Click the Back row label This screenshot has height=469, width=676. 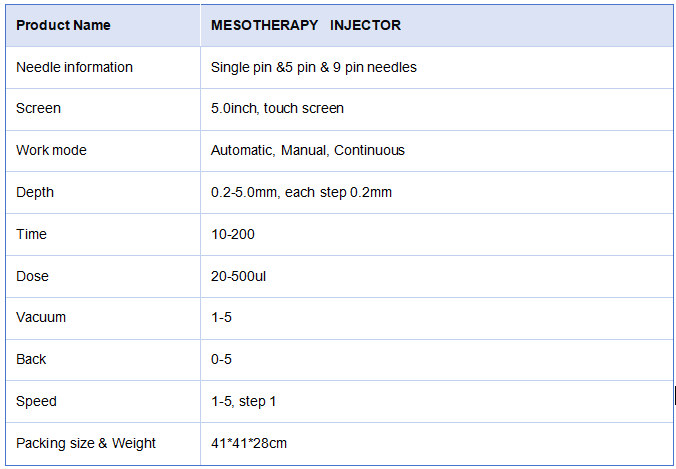(x=31, y=359)
